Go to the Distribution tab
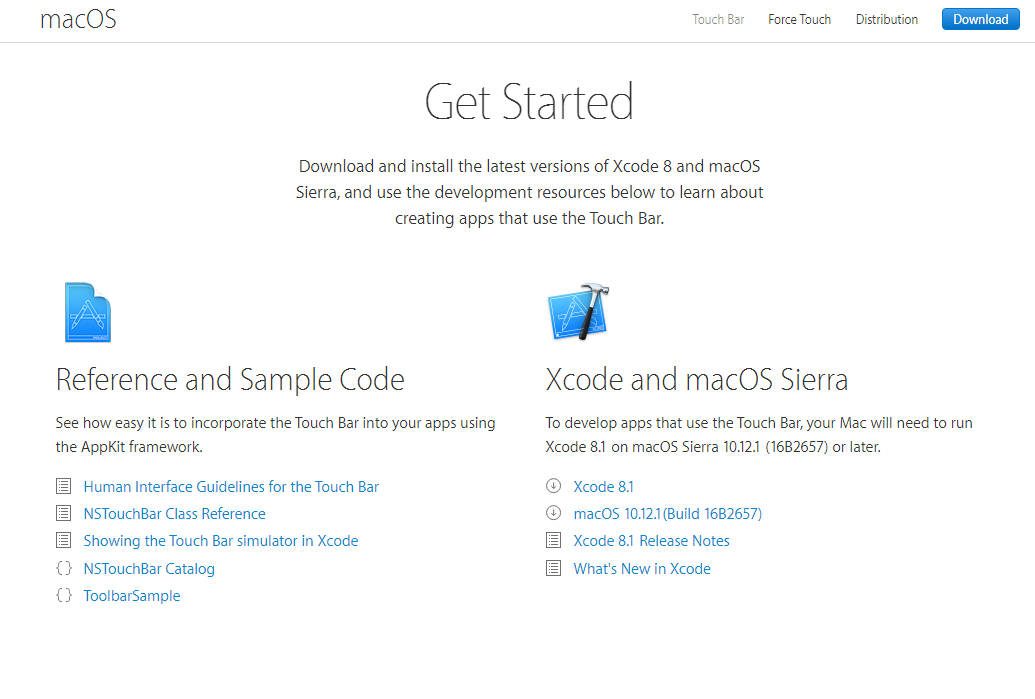The width and height of the screenshot is (1035, 699). [x=886, y=19]
